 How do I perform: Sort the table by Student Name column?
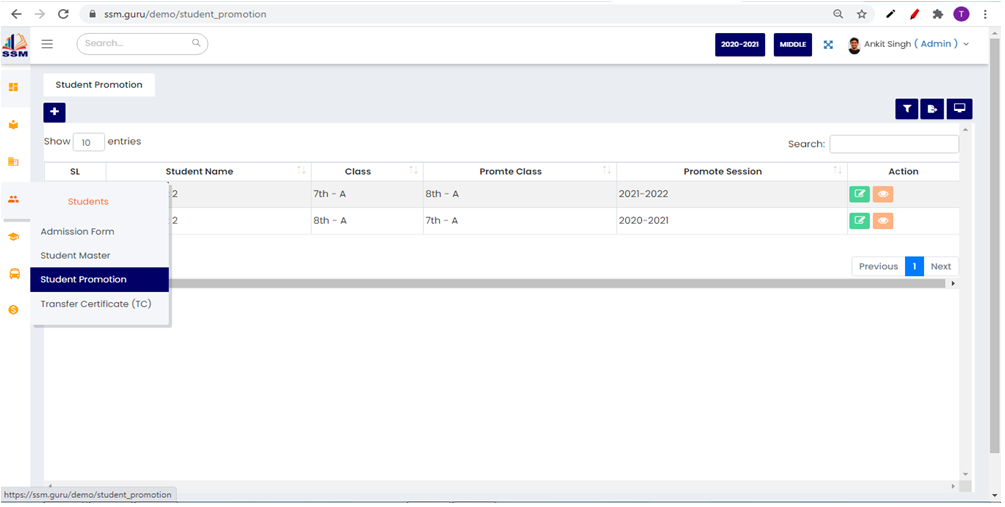click(199, 172)
